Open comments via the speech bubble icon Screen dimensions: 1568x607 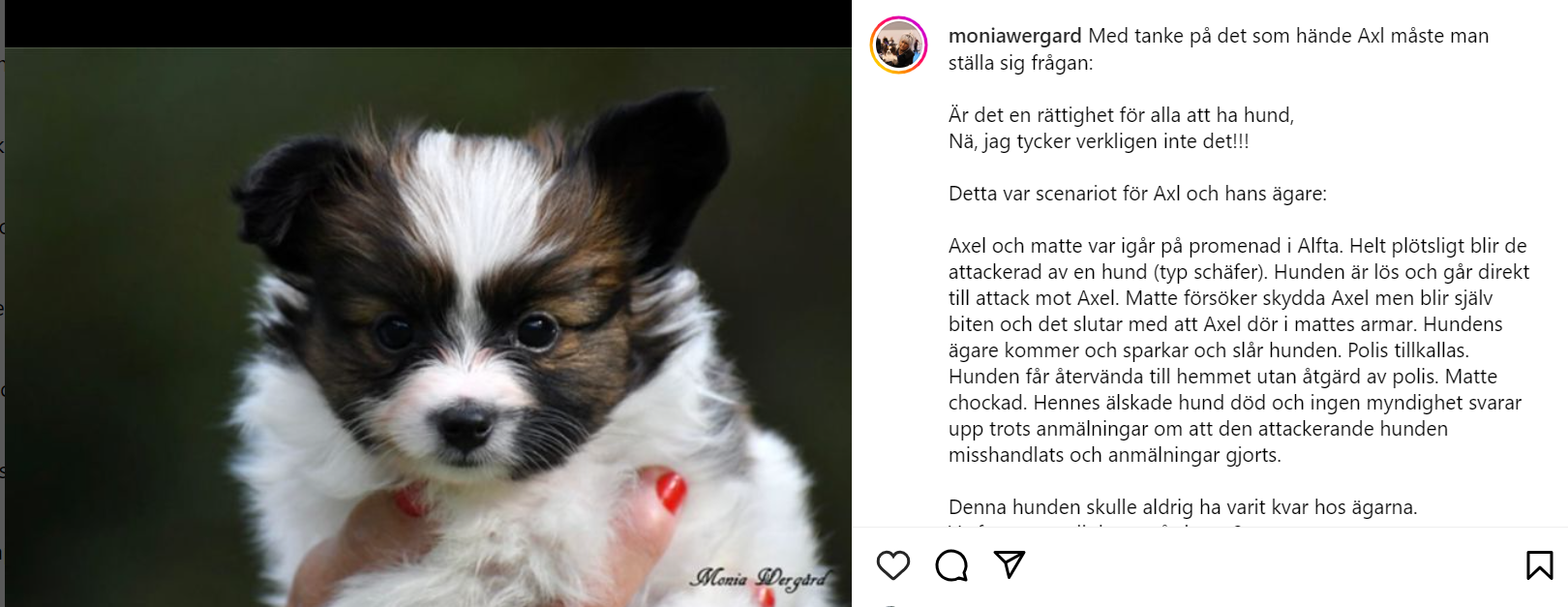point(951,564)
